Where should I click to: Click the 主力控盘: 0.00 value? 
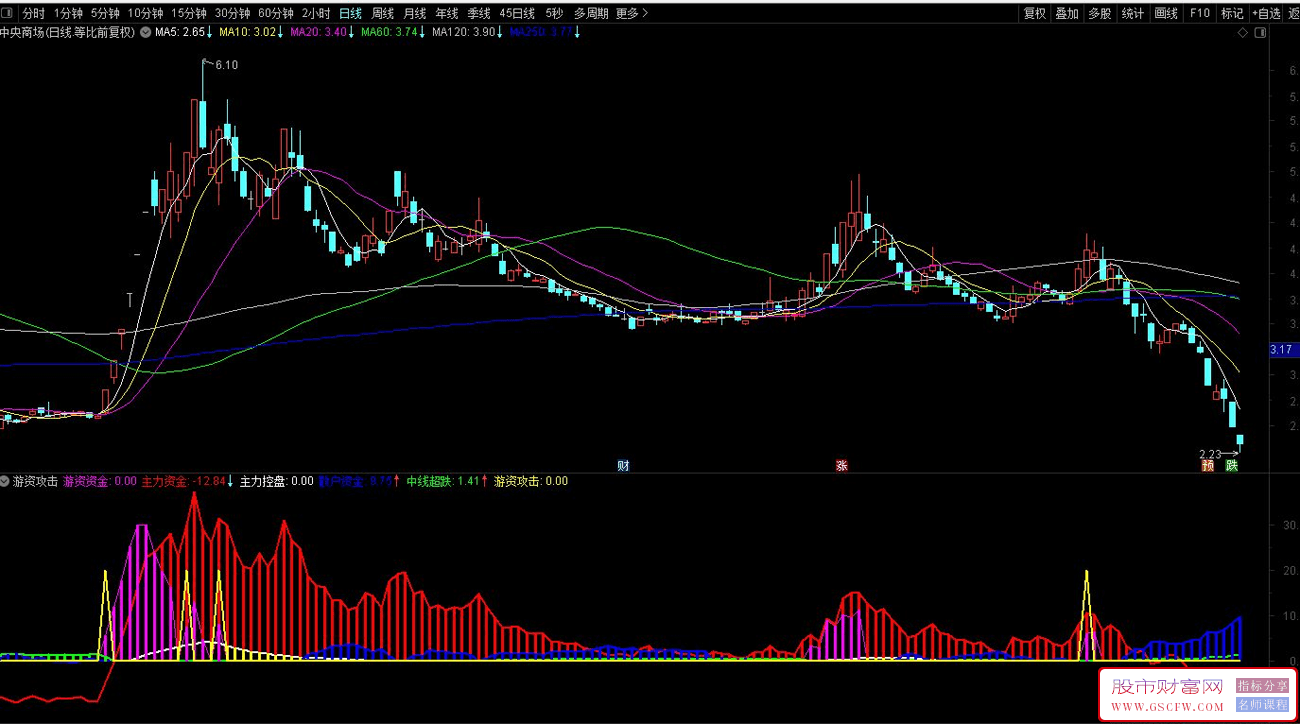pyautogui.click(x=277, y=481)
